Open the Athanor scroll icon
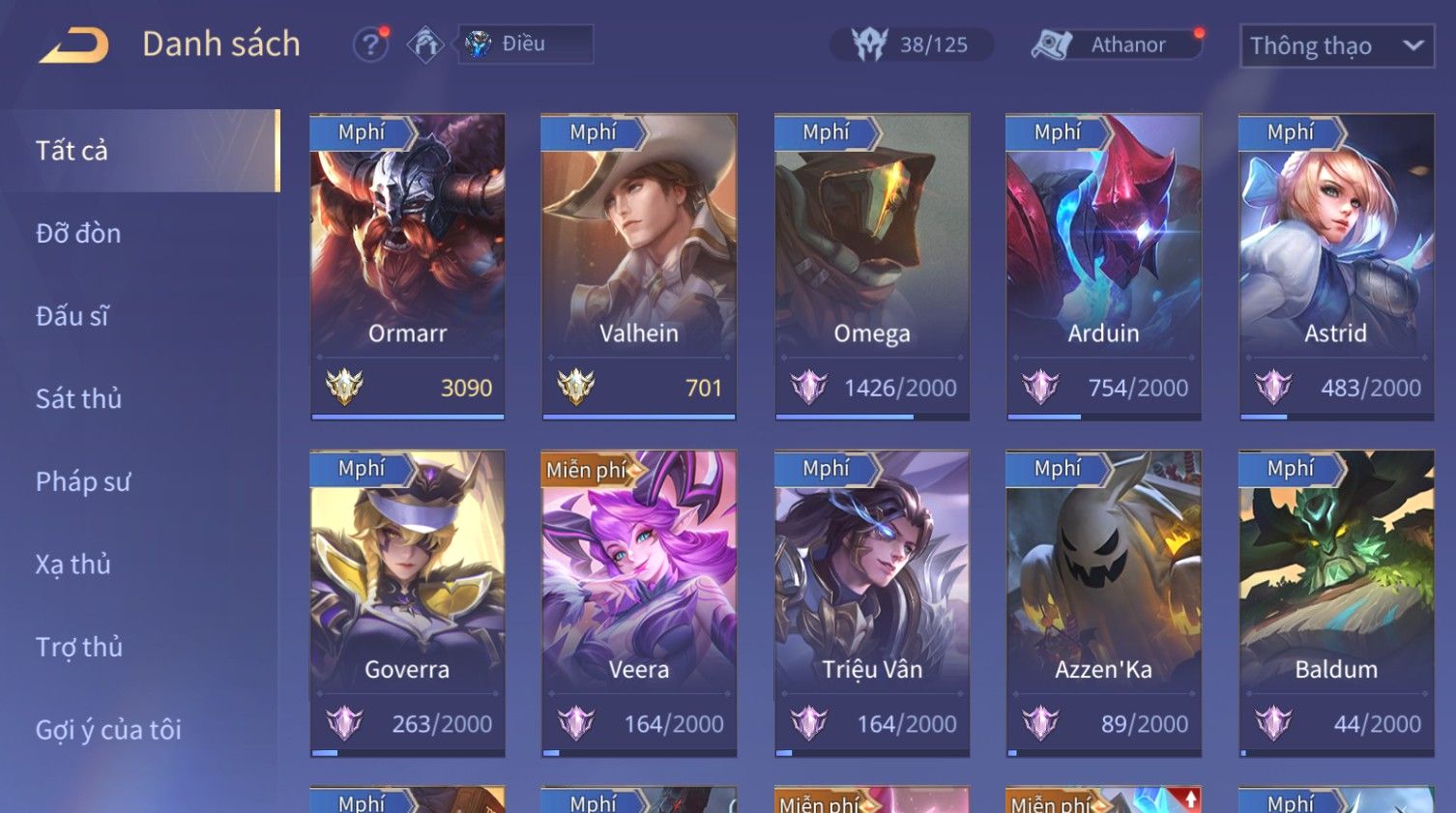This screenshot has height=813, width=1456. click(1052, 44)
